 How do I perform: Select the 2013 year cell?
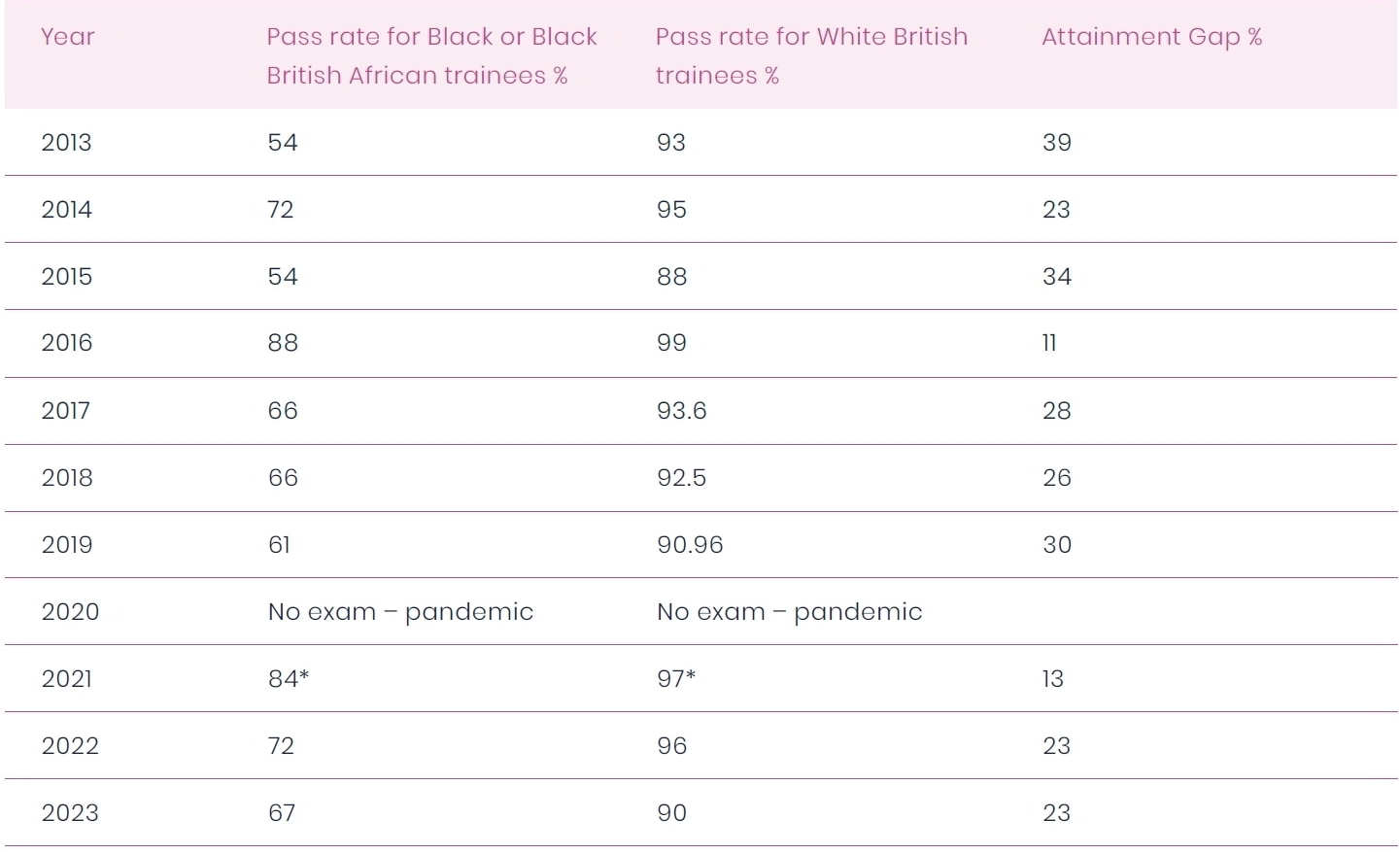pos(66,143)
